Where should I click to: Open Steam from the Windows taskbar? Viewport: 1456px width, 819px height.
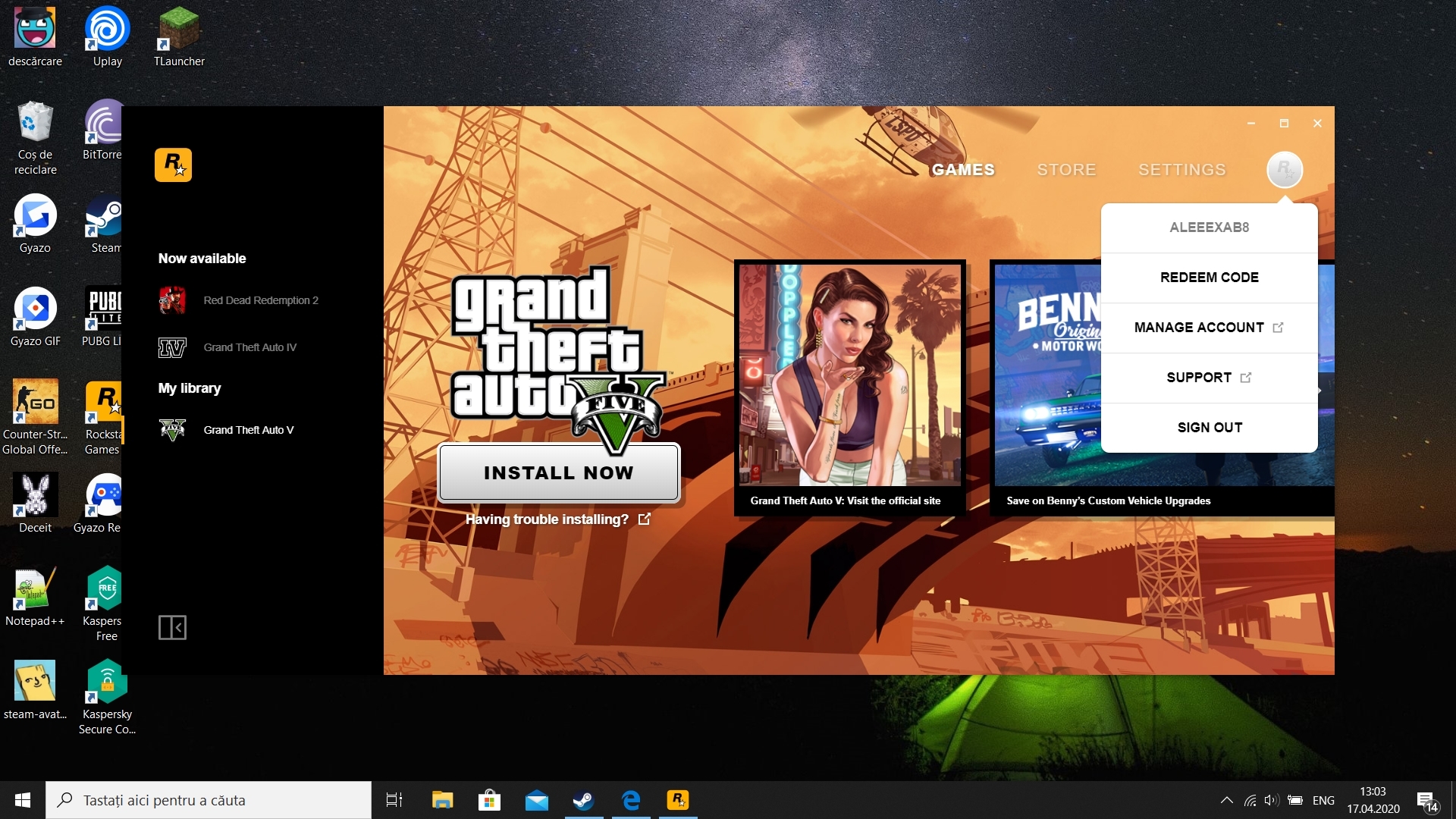(583, 800)
